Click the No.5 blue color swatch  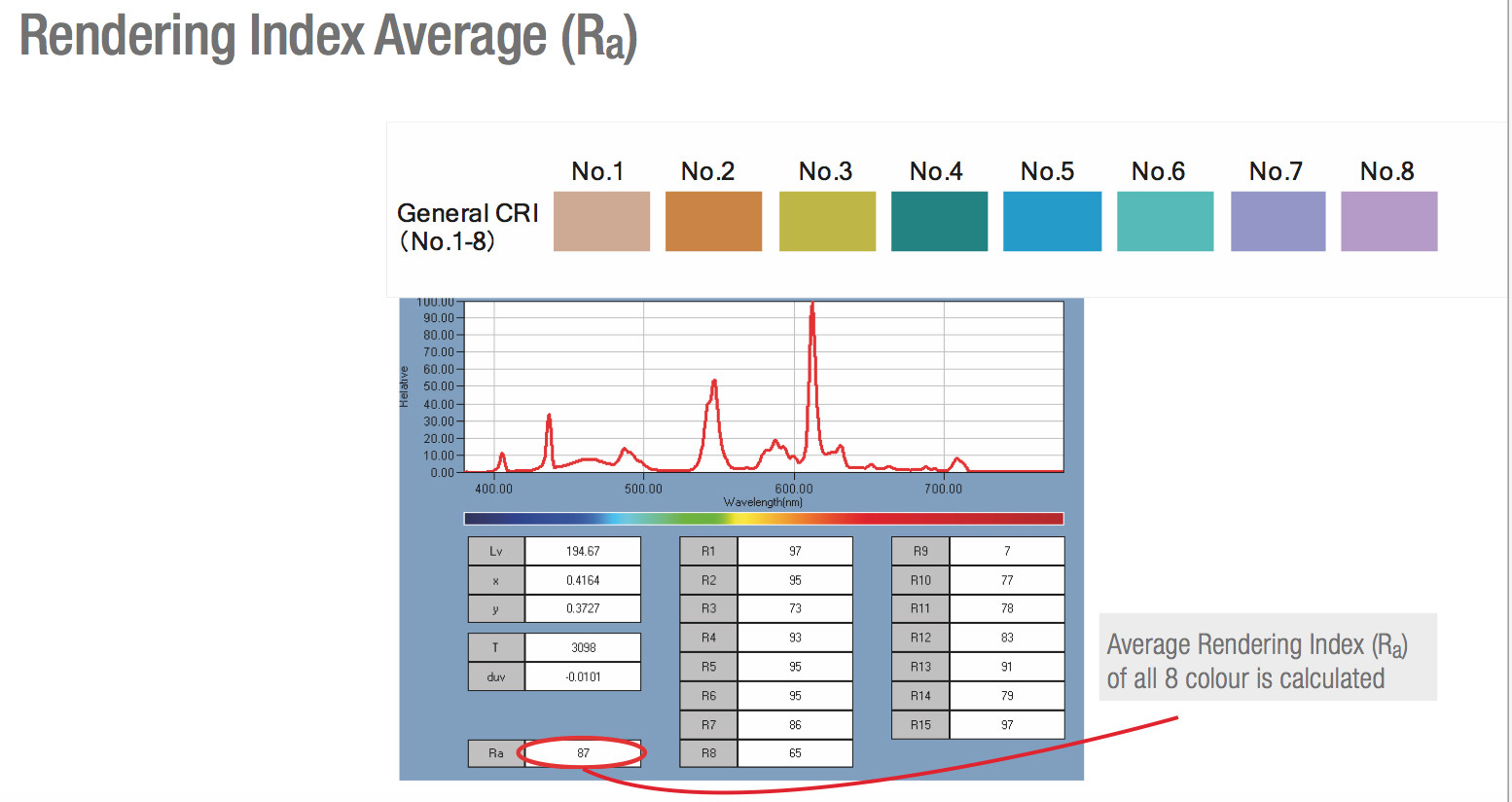(1052, 222)
